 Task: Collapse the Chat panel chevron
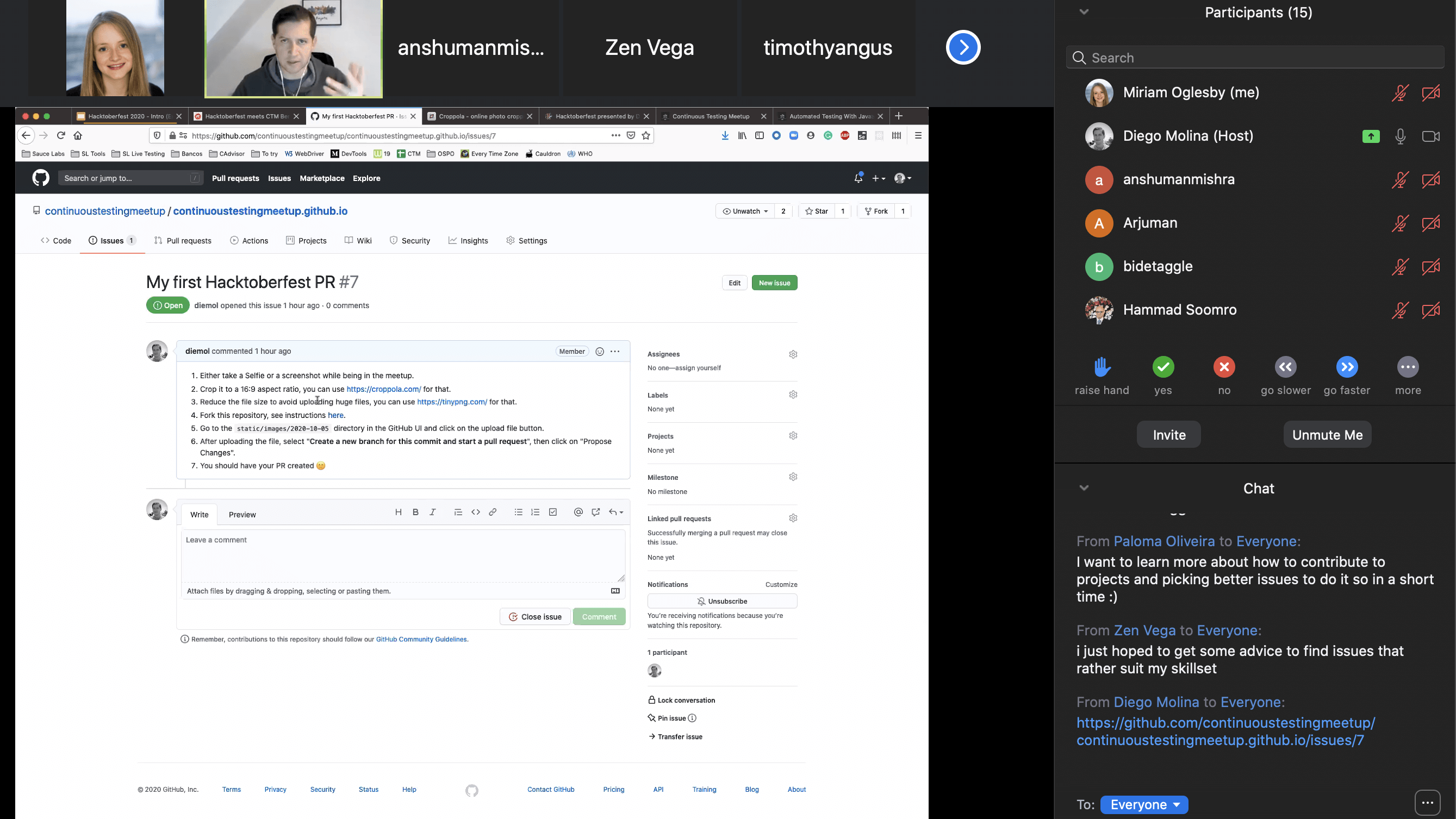point(1084,488)
